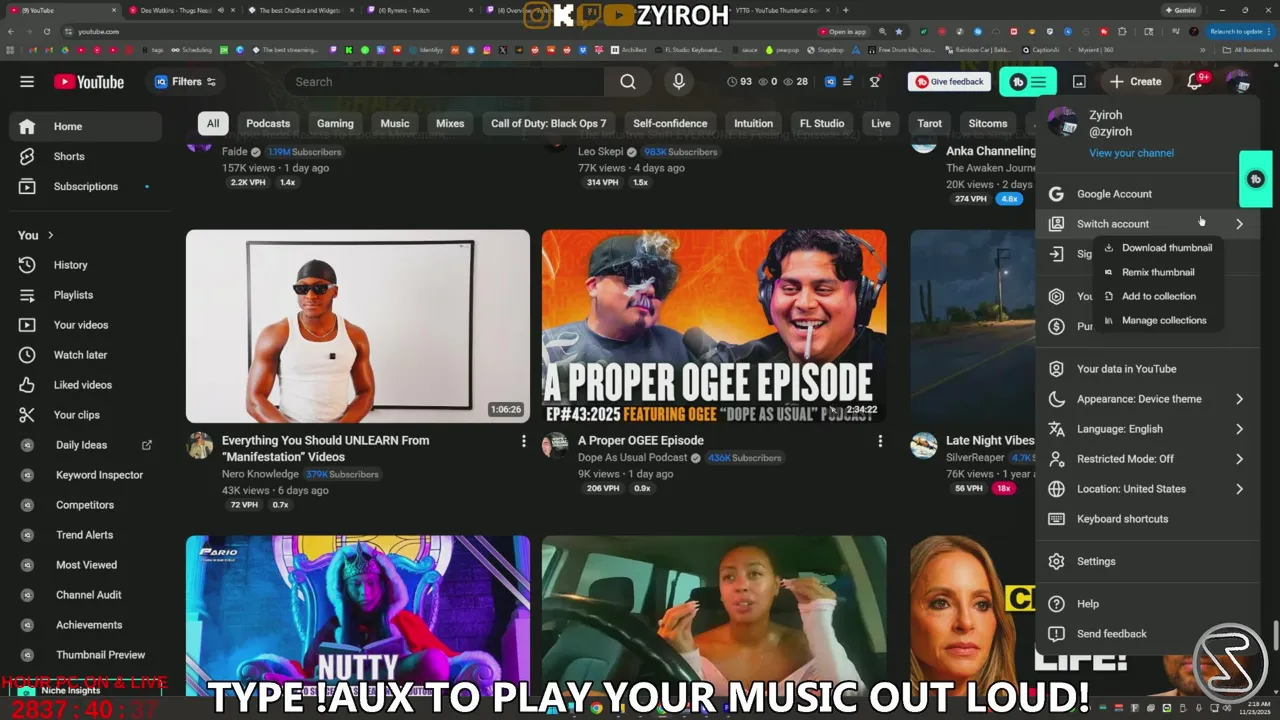Click the Create button
Viewport: 1280px width, 720px height.
[x=1136, y=82]
